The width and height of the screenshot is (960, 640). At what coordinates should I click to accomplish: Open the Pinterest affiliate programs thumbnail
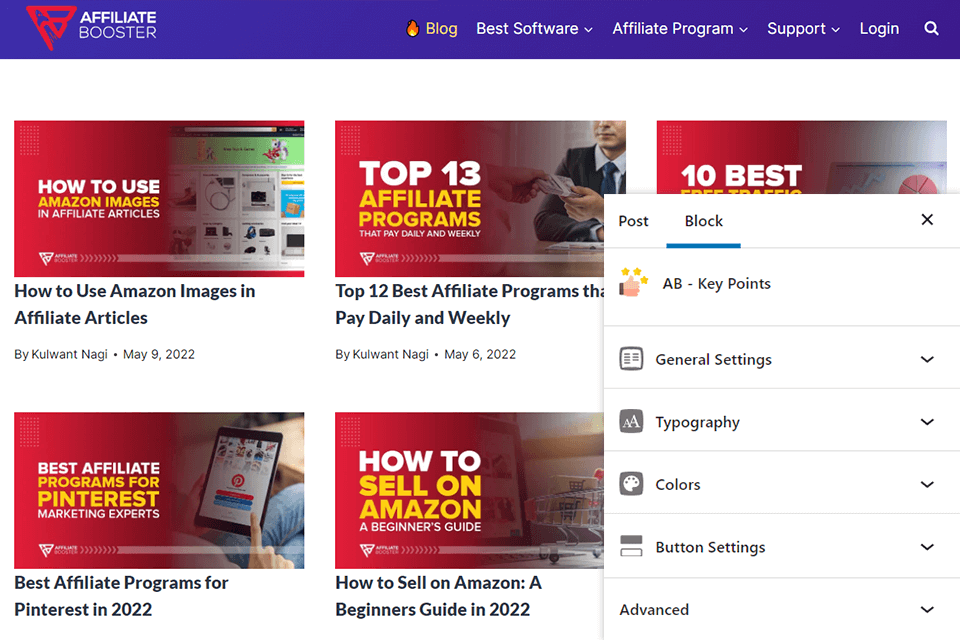point(159,490)
